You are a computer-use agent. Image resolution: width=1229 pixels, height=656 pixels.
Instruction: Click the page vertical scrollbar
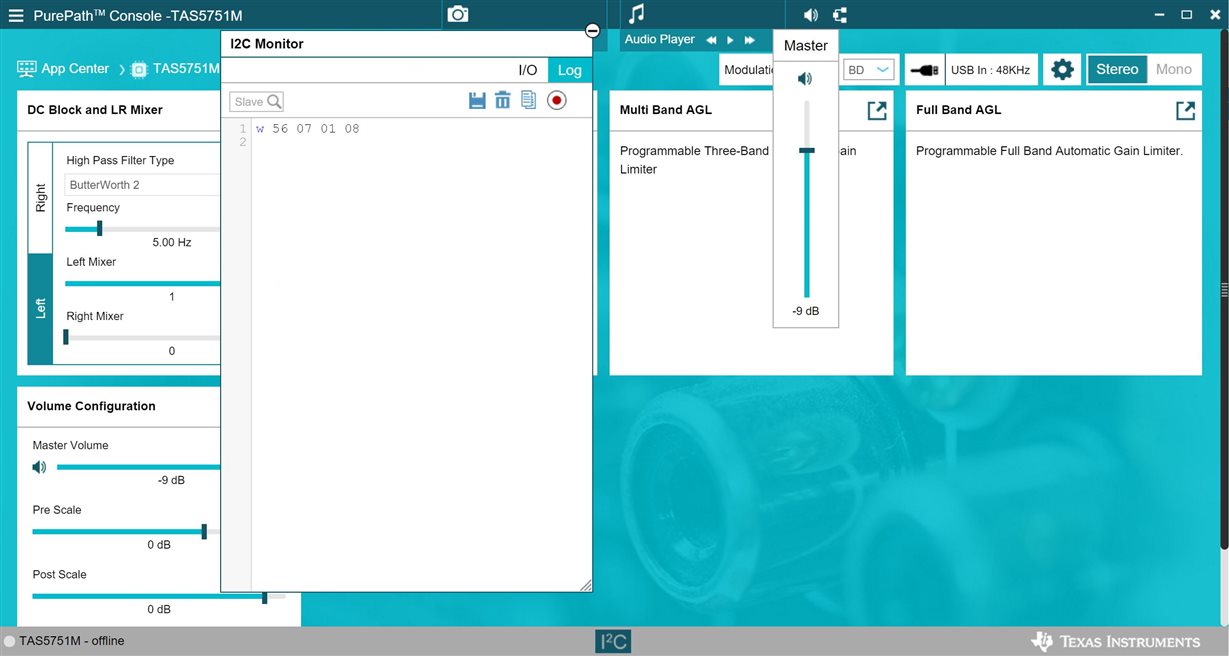coord(1224,290)
